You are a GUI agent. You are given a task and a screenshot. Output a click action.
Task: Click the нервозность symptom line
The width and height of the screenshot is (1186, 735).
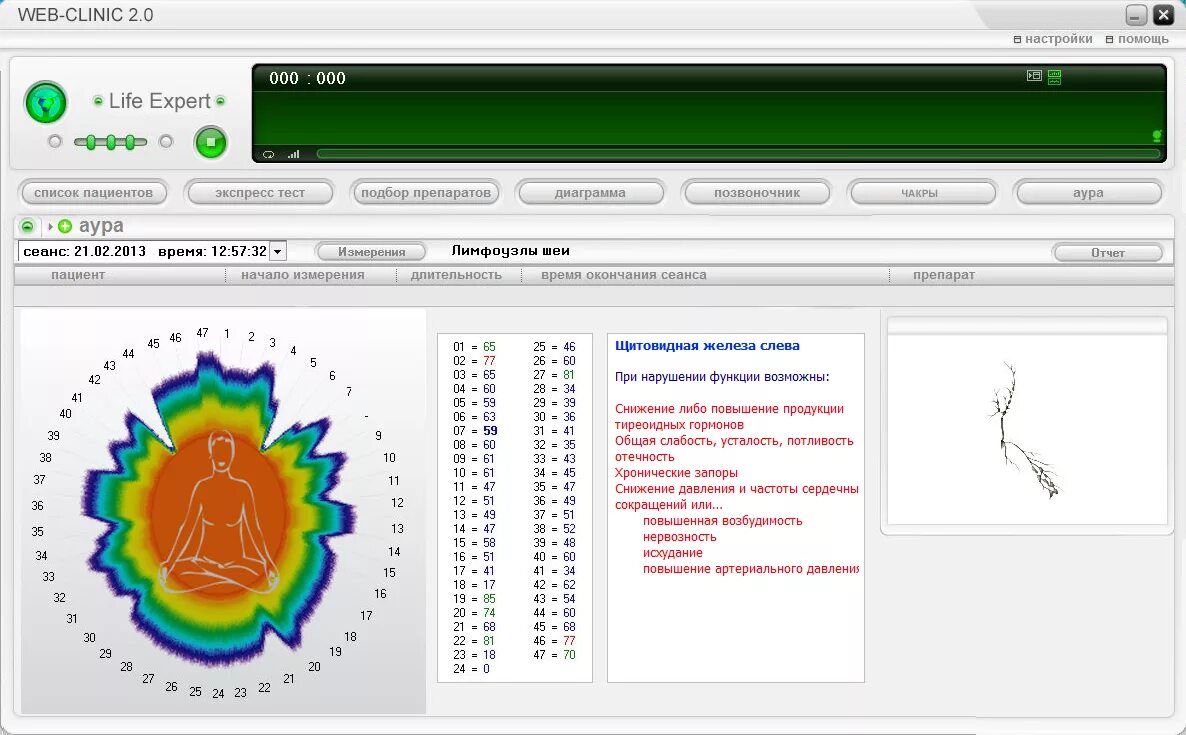pyautogui.click(x=679, y=537)
